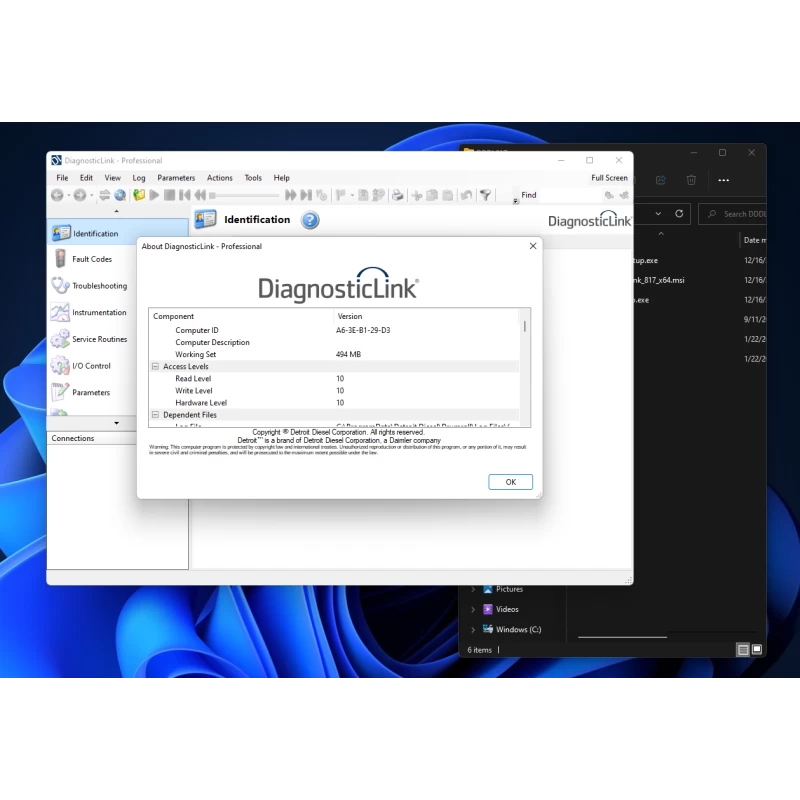Select I/O Control in the side panel
800x800 pixels.
92,366
